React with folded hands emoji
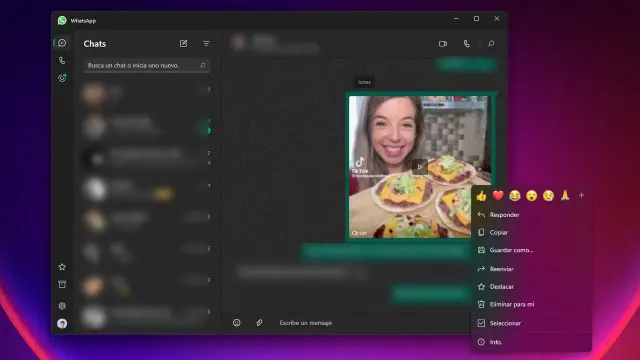The image size is (640, 360). [565, 196]
